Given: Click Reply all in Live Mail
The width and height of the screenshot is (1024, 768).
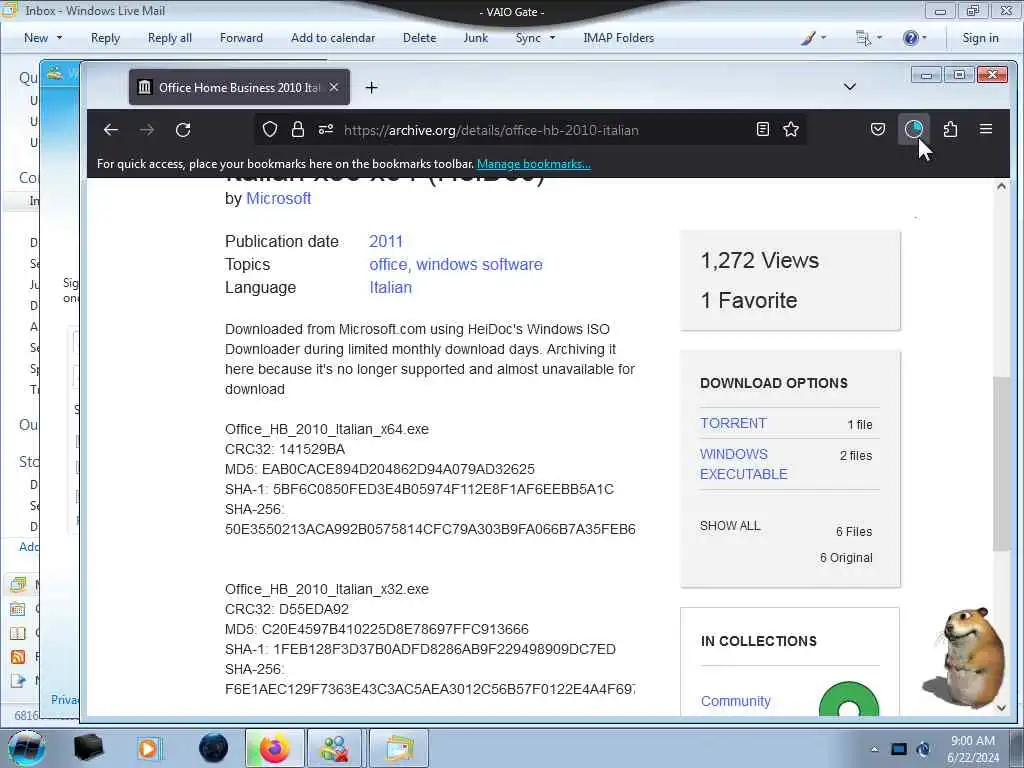Looking at the screenshot, I should coord(170,38).
